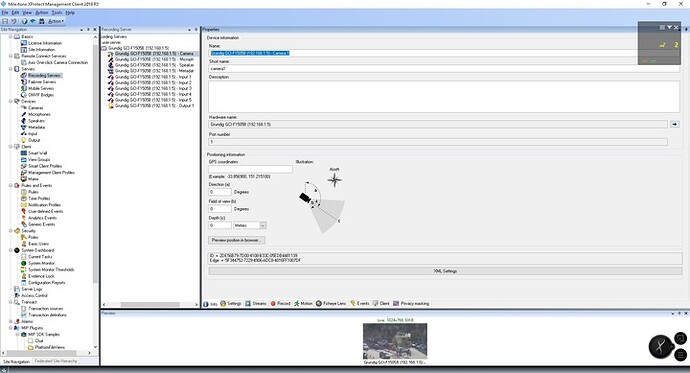Click the Failover Servers icon
The height and width of the screenshot is (373, 690).
click(24, 82)
